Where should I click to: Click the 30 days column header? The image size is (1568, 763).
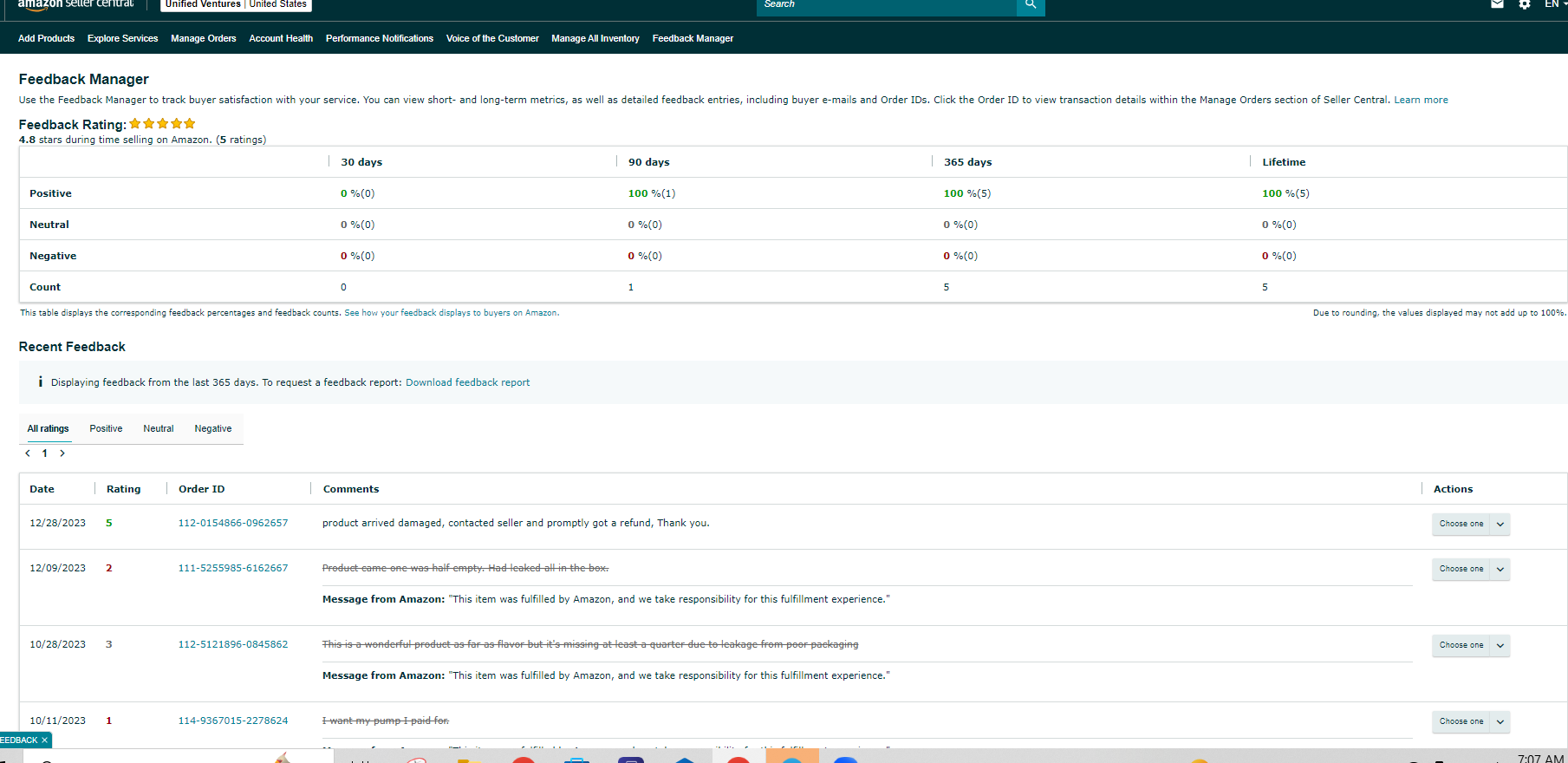(x=361, y=162)
